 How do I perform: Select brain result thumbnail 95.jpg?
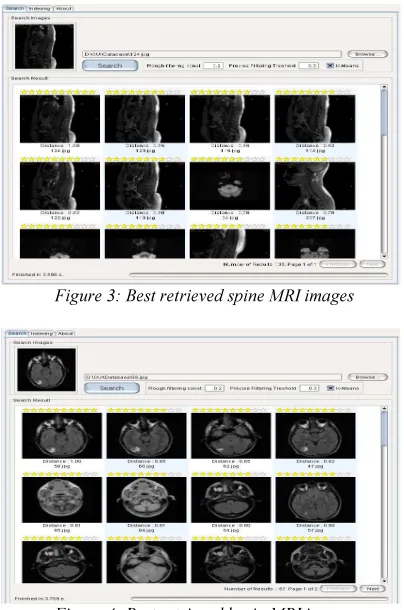click(x=62, y=500)
